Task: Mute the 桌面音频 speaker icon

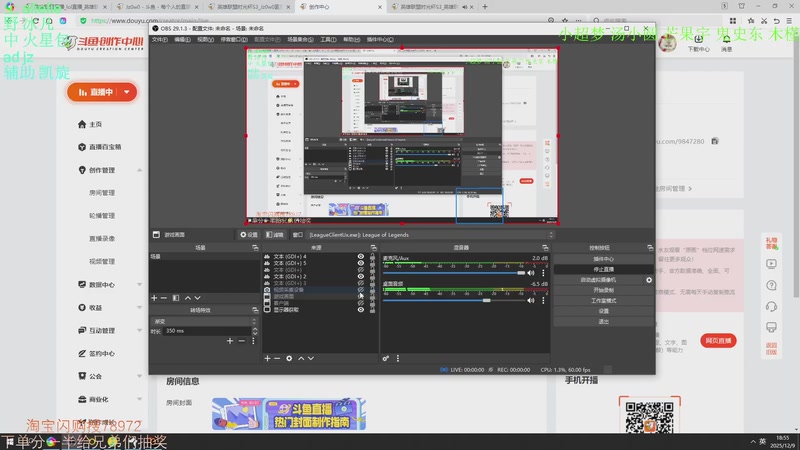Action: click(531, 301)
